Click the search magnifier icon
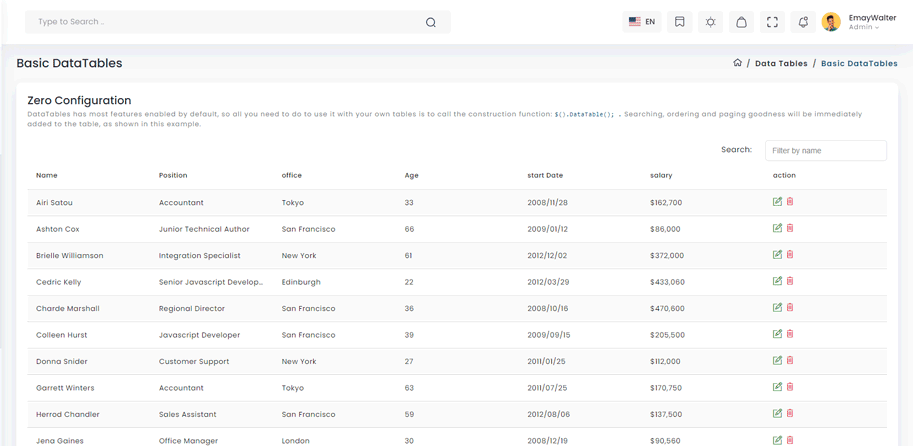The image size is (913, 446). [x=431, y=22]
